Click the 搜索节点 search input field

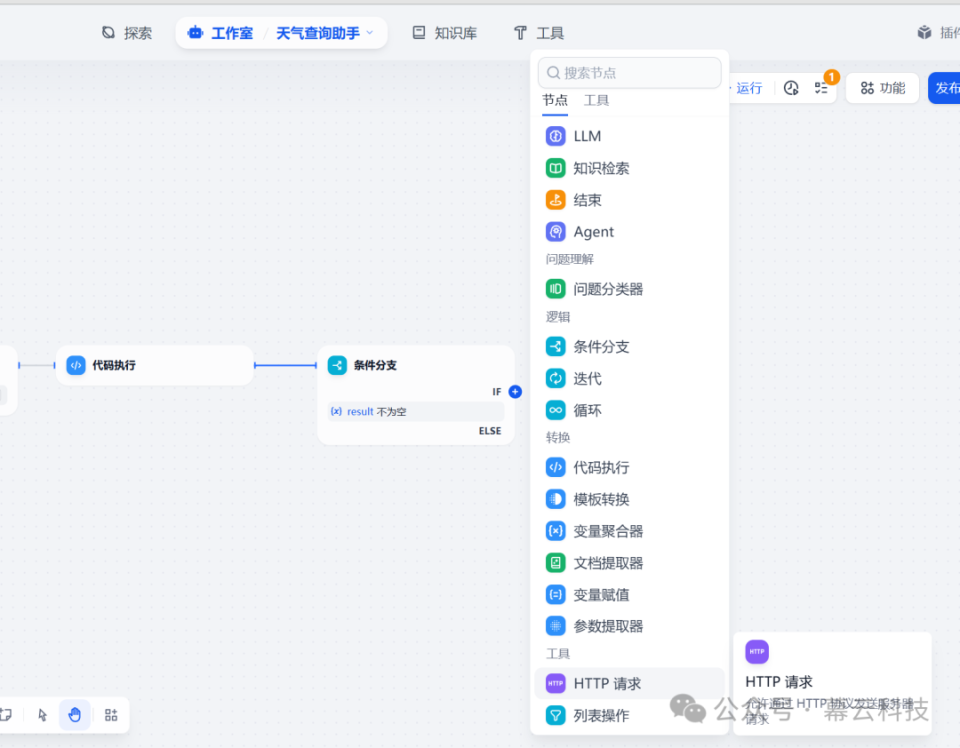[x=629, y=72]
